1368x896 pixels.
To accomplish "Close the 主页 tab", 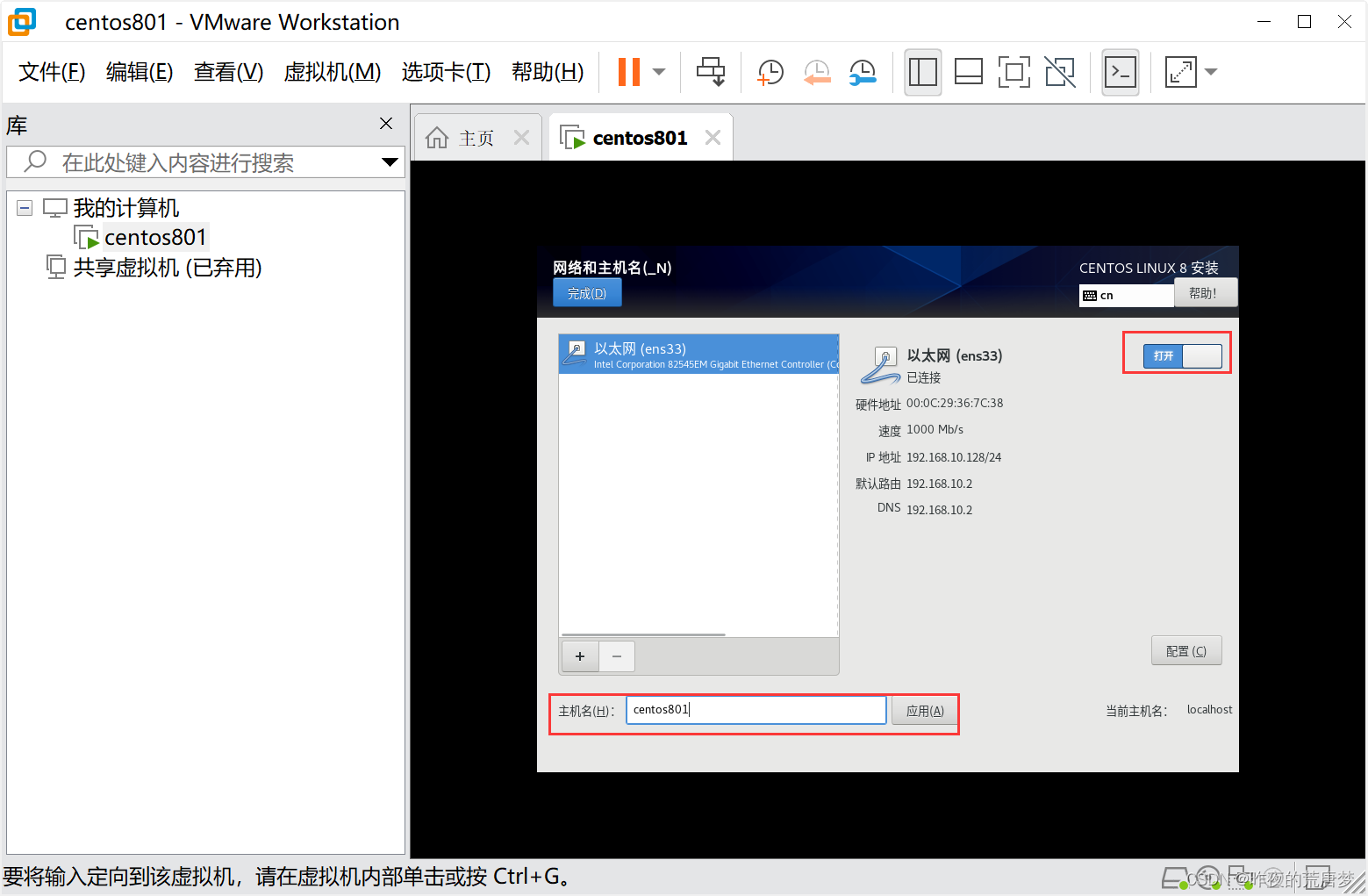I will click(522, 138).
